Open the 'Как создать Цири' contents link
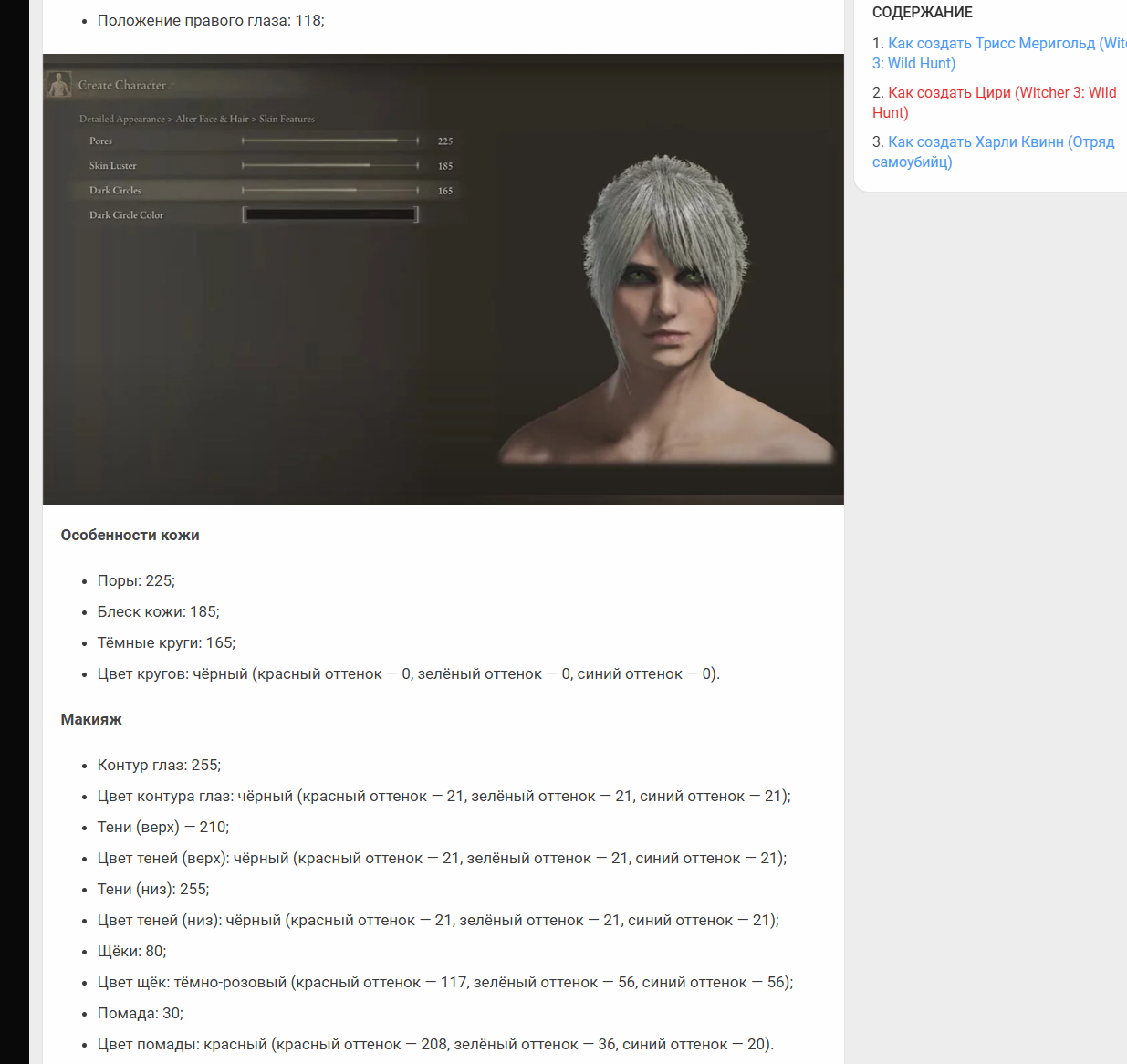This screenshot has width=1127, height=1064. (995, 102)
